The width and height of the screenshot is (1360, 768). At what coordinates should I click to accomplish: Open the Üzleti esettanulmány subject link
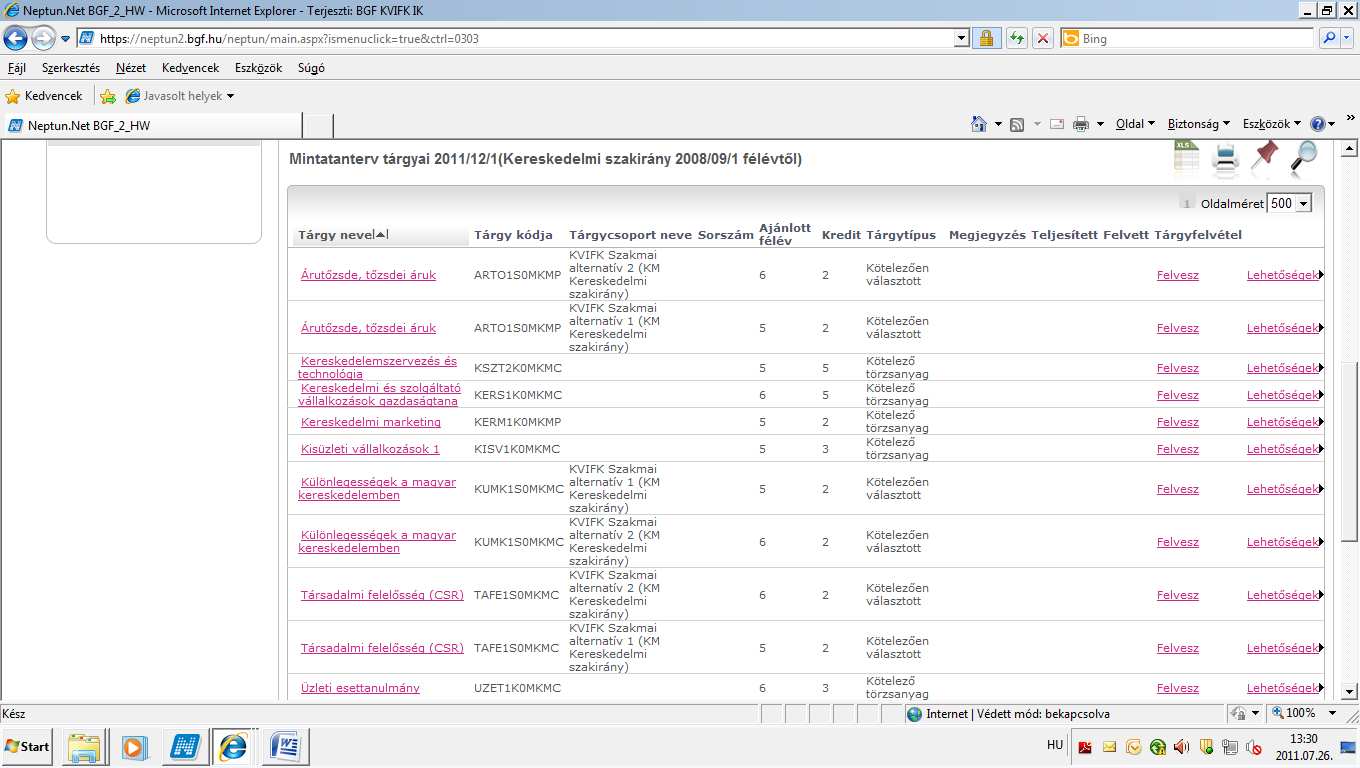click(360, 688)
